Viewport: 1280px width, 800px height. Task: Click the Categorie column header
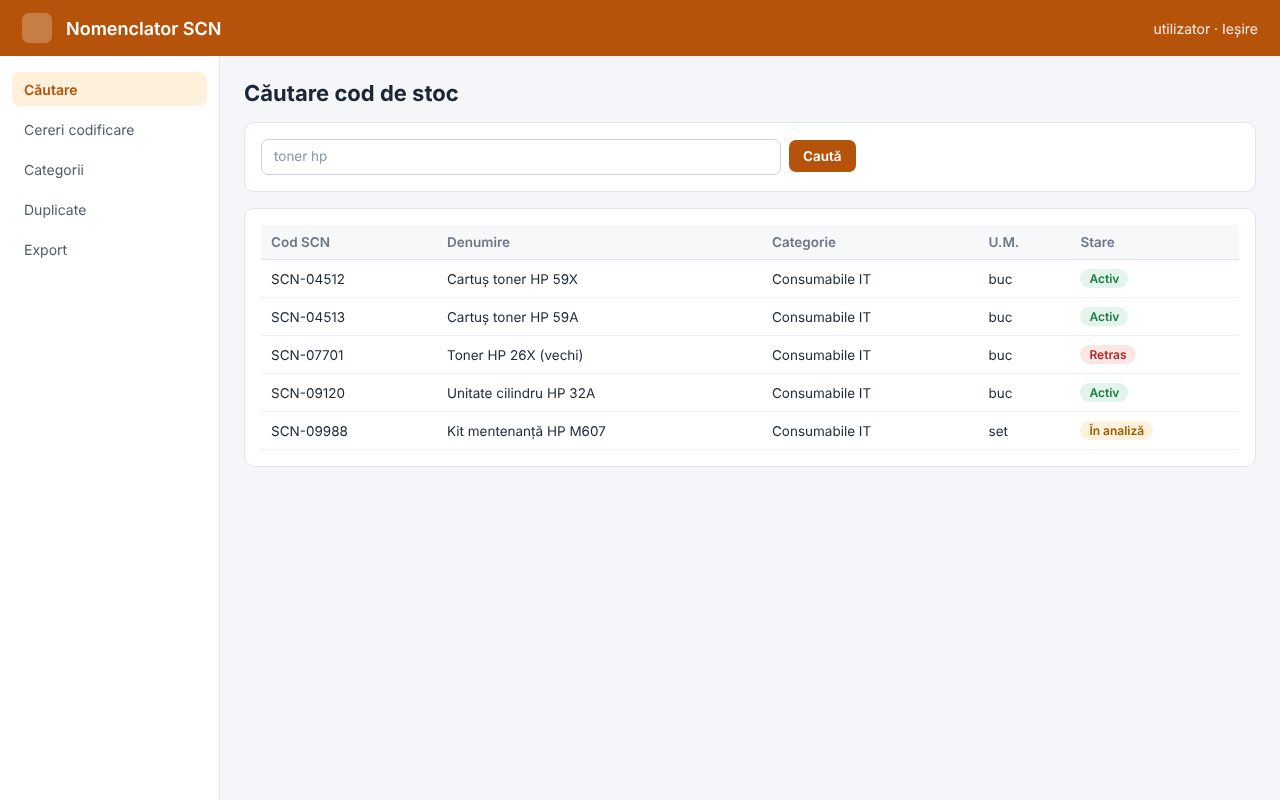point(804,242)
